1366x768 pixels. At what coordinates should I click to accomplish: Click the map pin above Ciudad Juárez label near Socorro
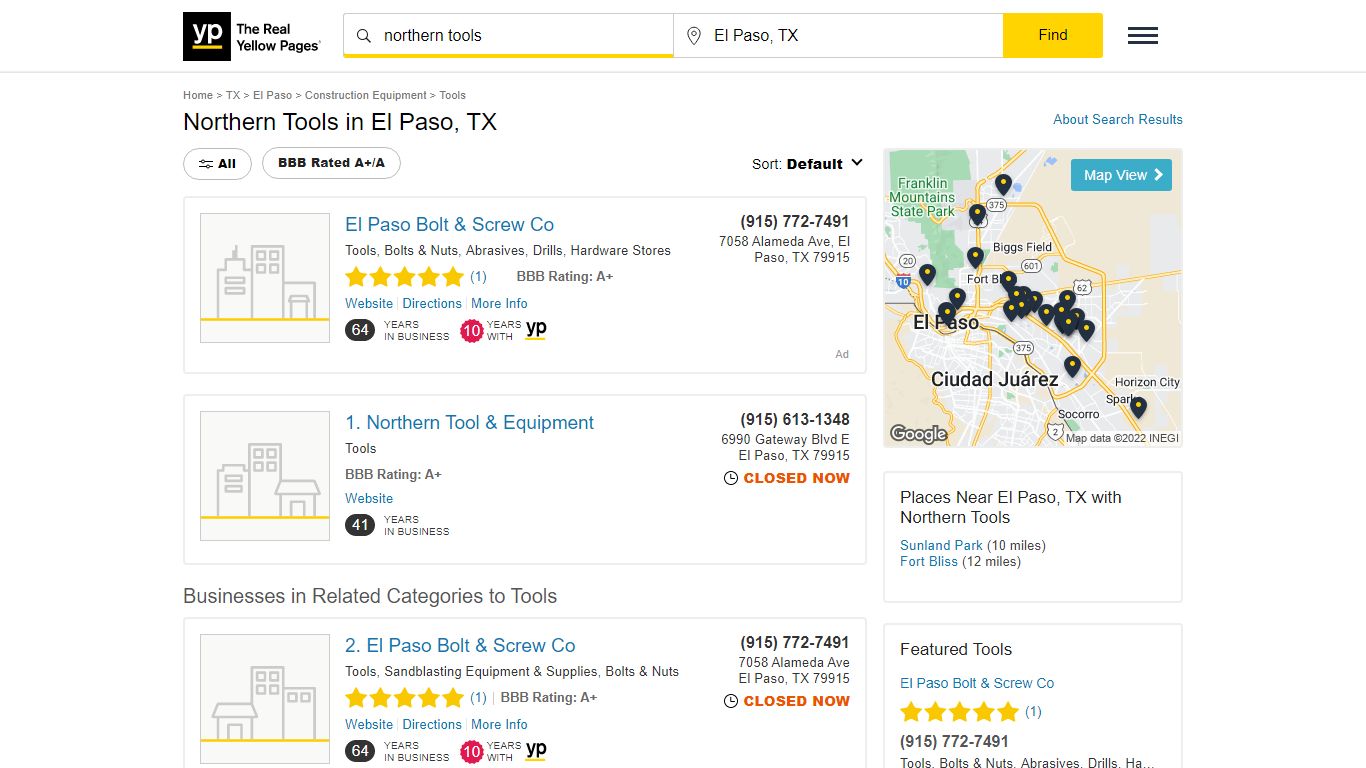pos(1072,367)
